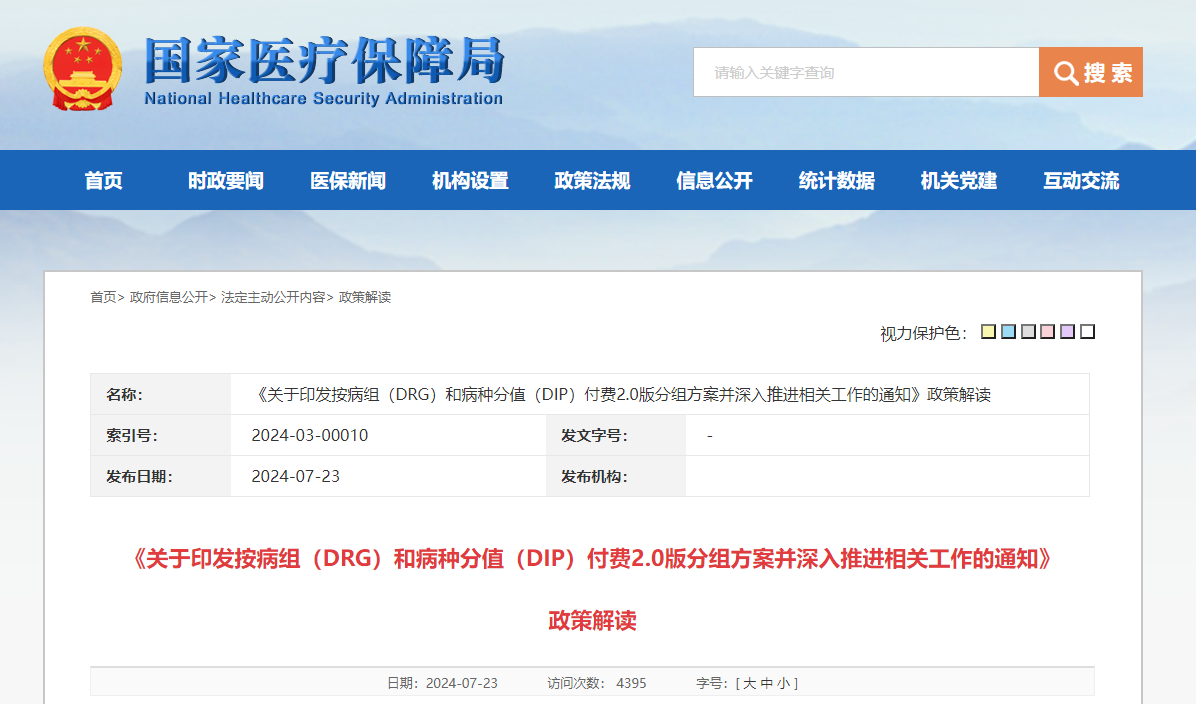Select the yellow eye-protection color swatch

[x=988, y=332]
